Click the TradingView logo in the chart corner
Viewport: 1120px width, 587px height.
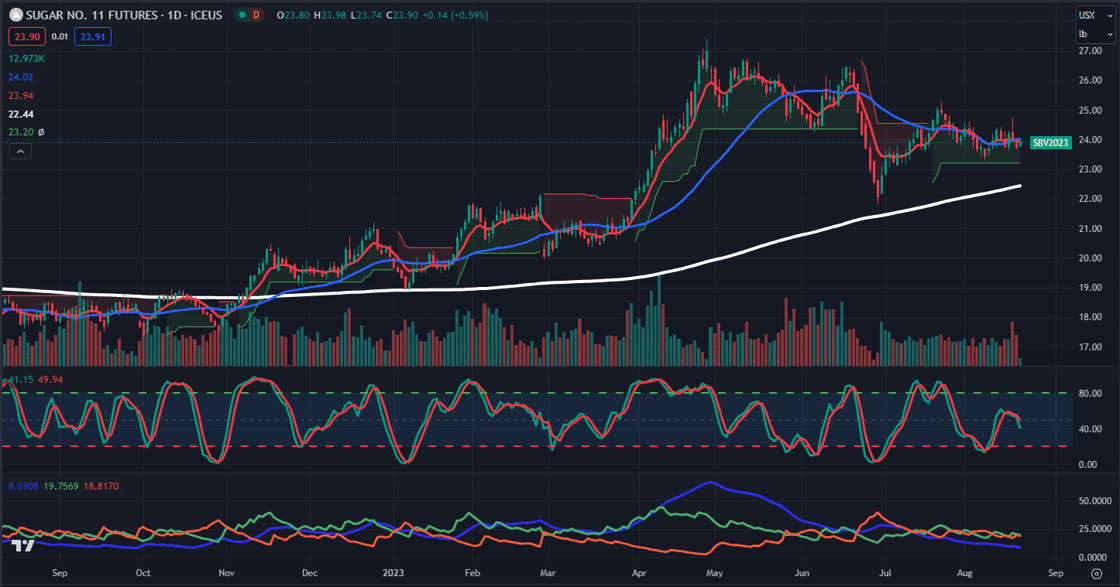(23, 546)
